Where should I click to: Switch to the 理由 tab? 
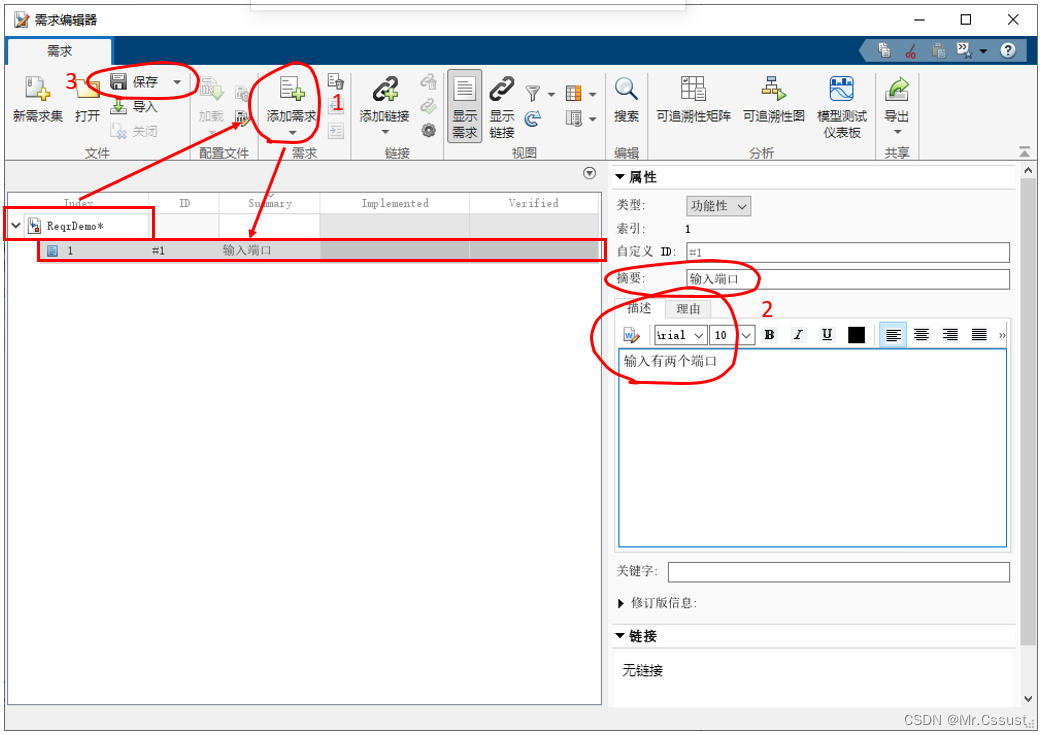coord(688,309)
